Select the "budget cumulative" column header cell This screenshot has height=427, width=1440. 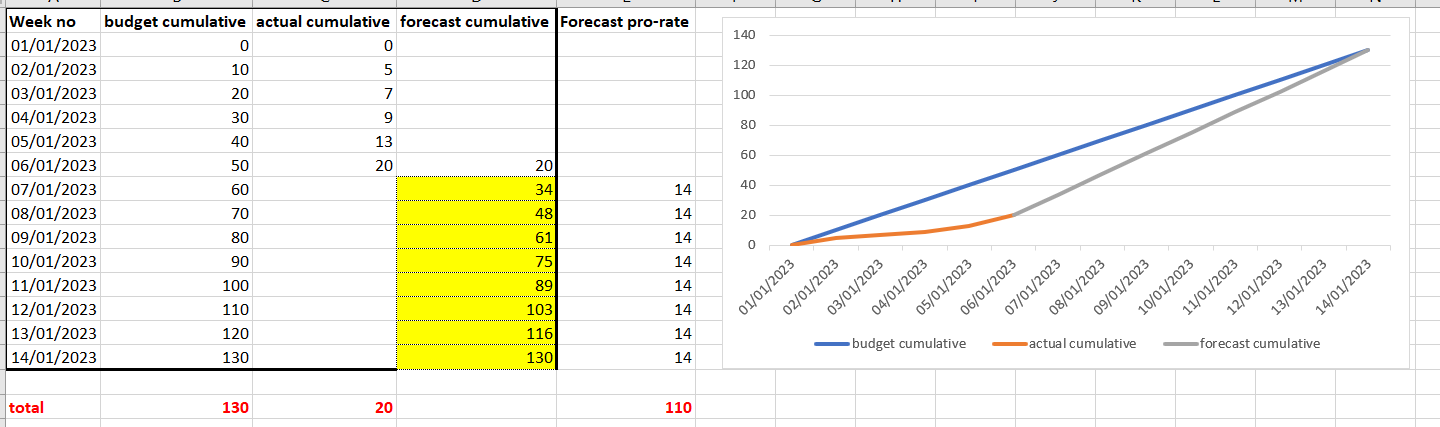[x=176, y=21]
